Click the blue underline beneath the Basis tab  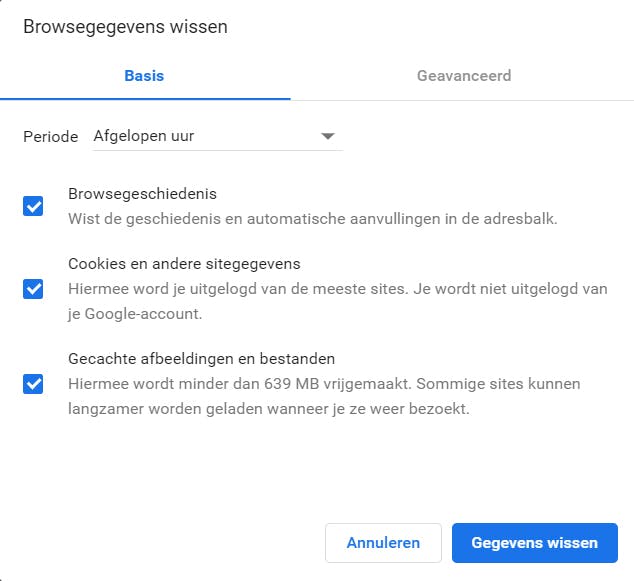tap(145, 98)
